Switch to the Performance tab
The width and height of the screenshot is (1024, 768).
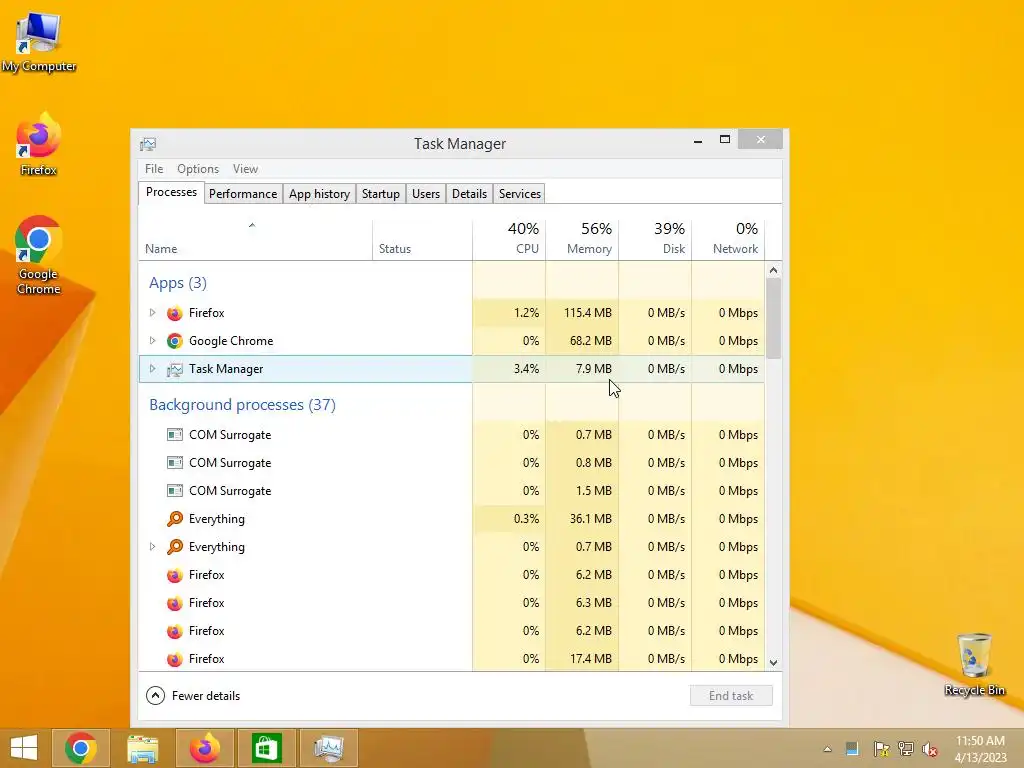tap(243, 194)
